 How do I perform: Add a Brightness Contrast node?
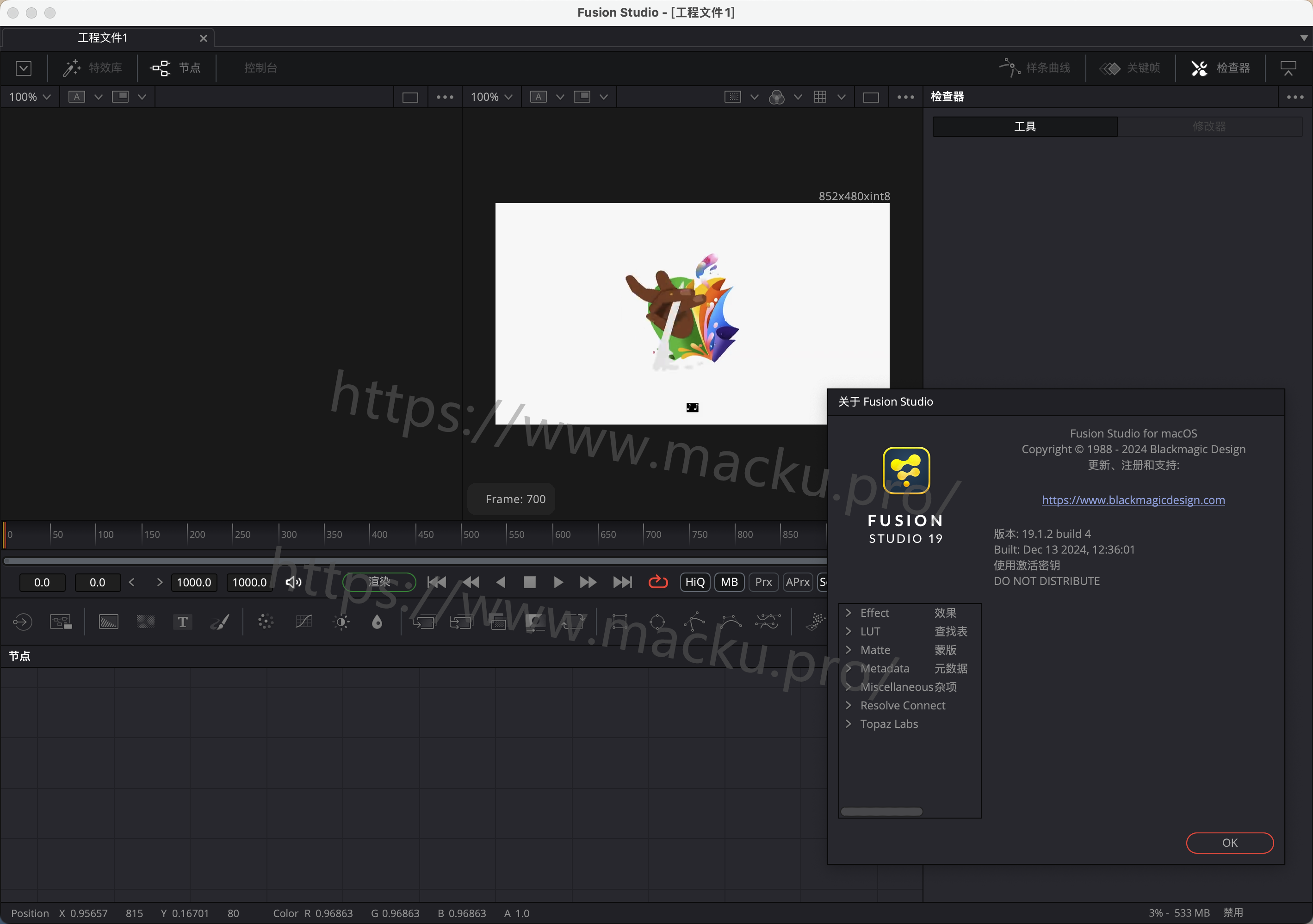(x=341, y=622)
